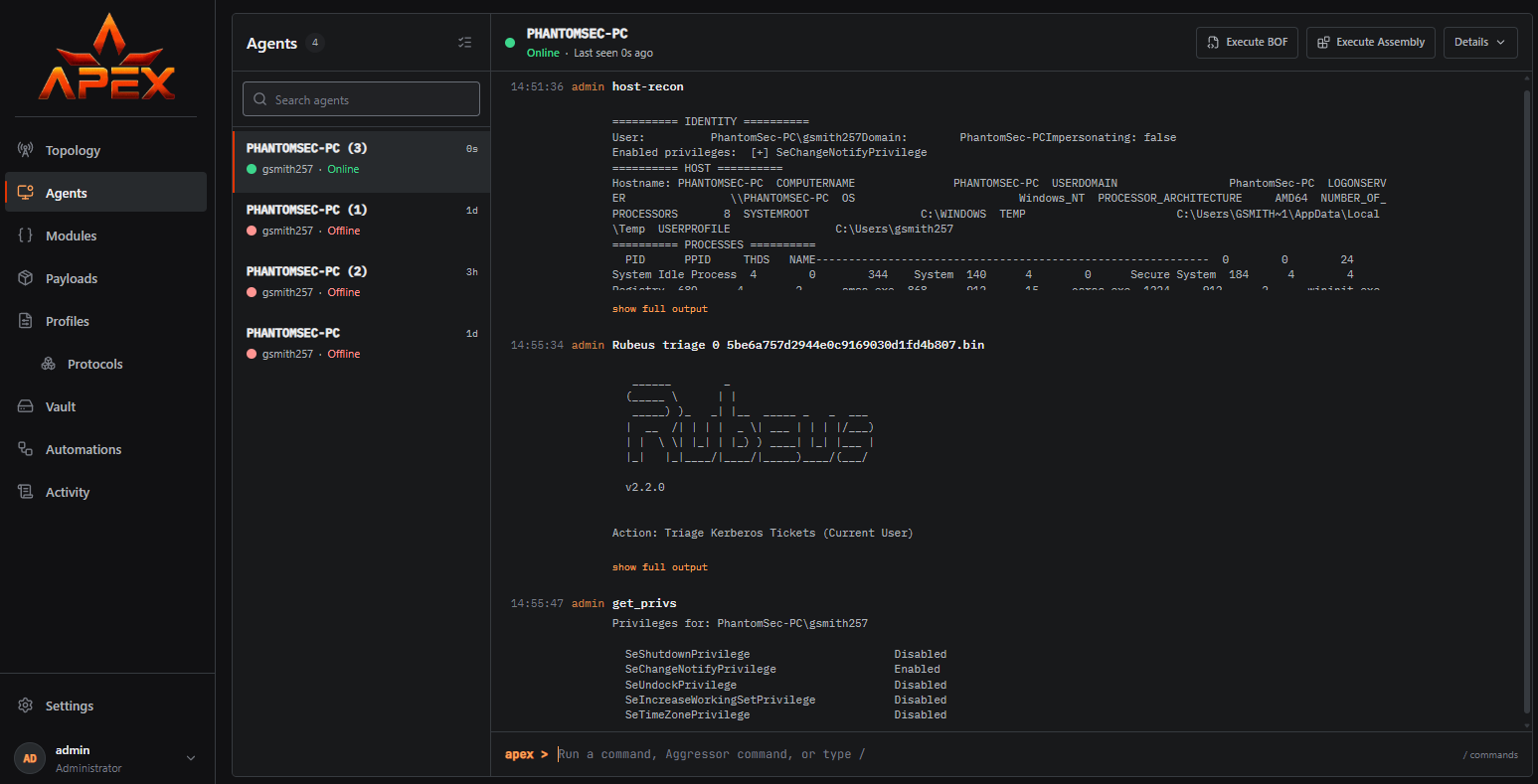
Task: Focus the Search agents field
Action: [x=361, y=99]
